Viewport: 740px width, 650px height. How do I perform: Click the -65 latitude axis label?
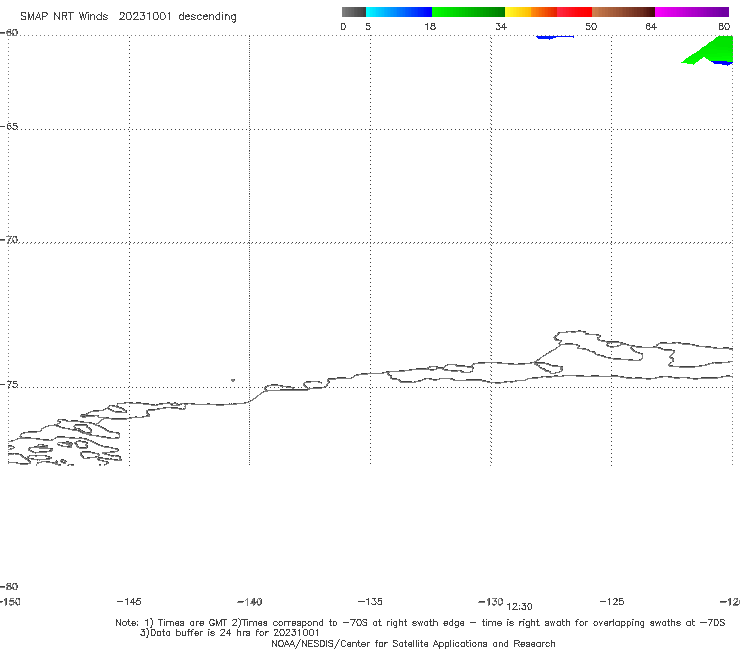(x=9, y=127)
